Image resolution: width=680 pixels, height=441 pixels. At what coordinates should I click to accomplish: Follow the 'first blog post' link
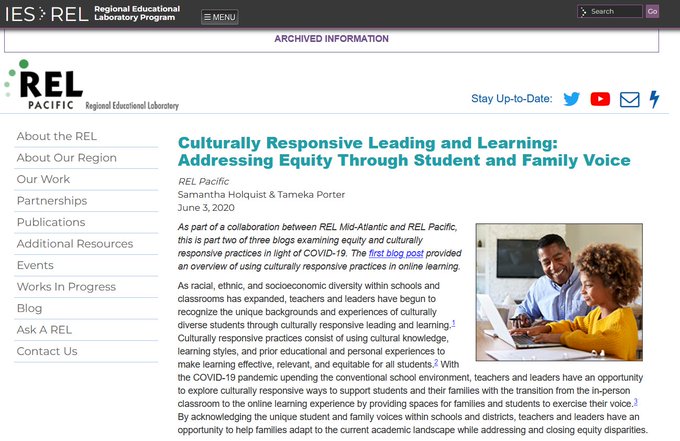[396, 253]
